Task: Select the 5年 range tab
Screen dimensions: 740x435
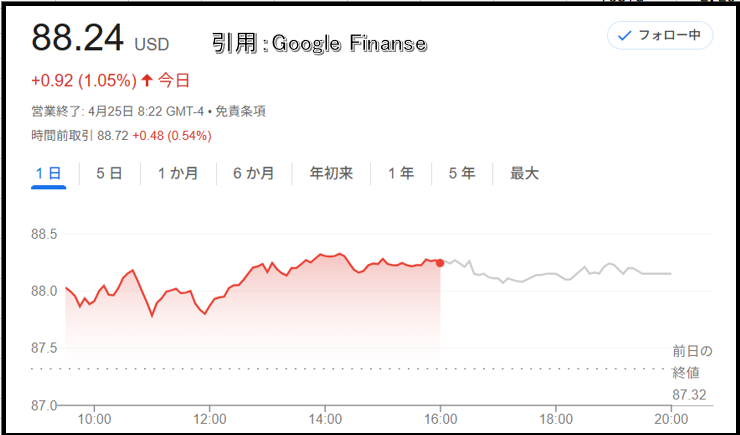Action: coord(462,174)
